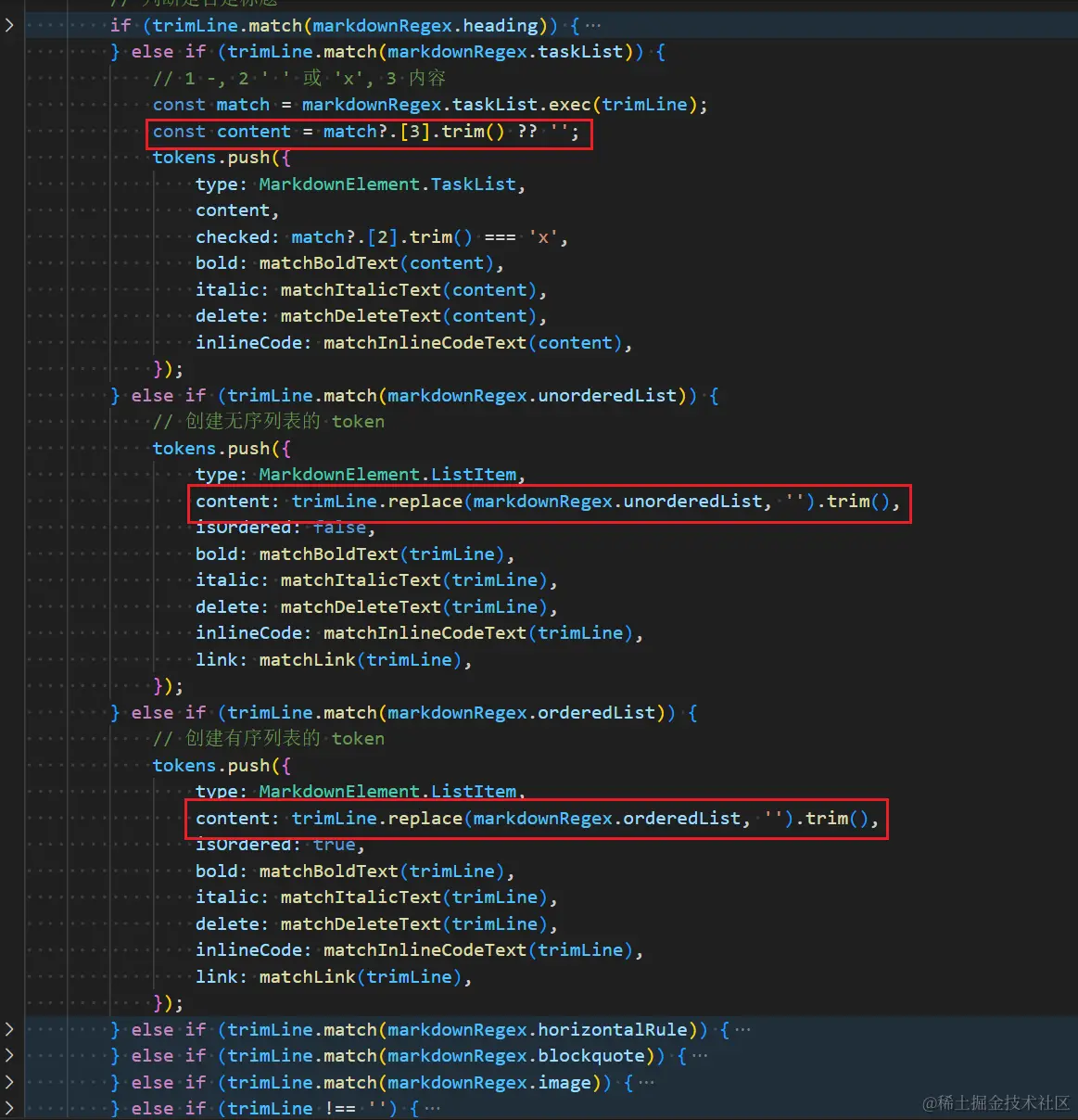The height and width of the screenshot is (1120, 1078).
Task: Click markdownRegex.taskList in the else-if condition
Action: point(505,52)
